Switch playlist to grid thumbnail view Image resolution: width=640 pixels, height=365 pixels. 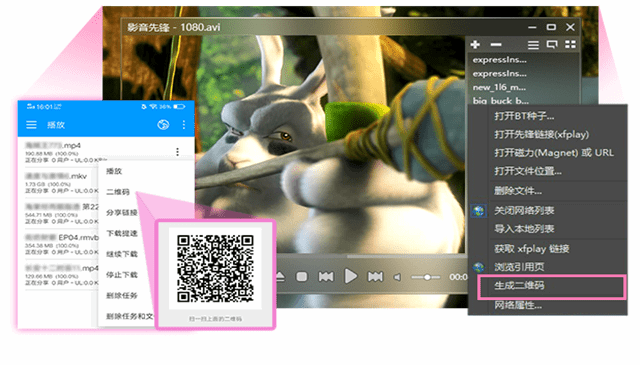(570, 45)
